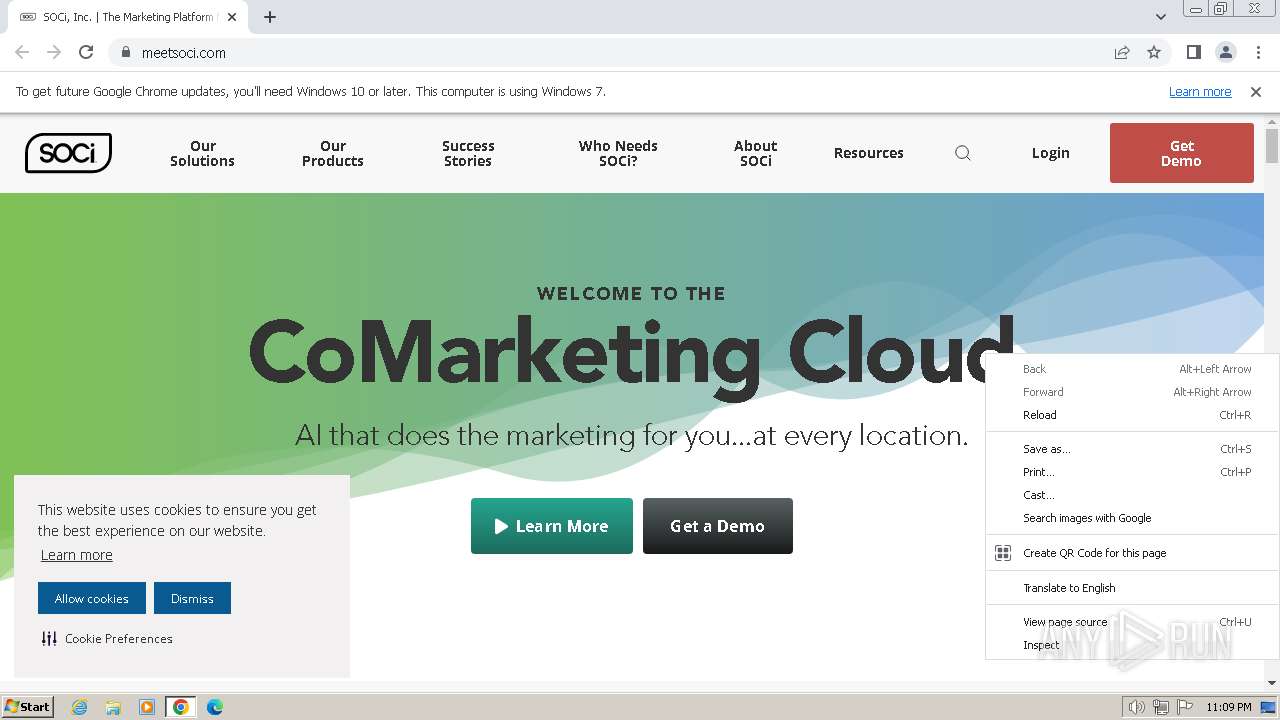This screenshot has height=720, width=1280.
Task: Click the SOCi logo
Action: pos(68,153)
